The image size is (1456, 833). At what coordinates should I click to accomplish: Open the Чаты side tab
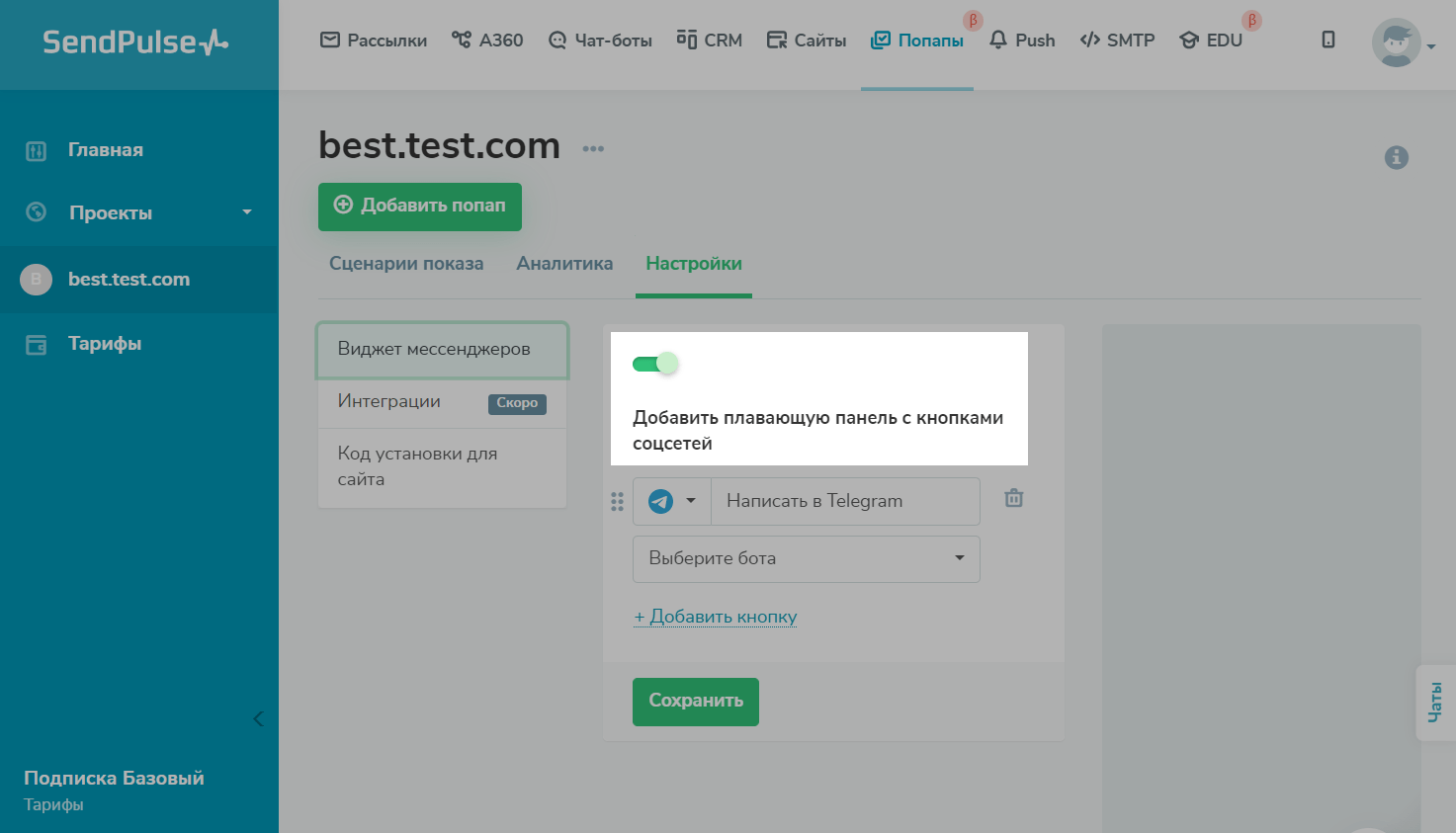1435,703
